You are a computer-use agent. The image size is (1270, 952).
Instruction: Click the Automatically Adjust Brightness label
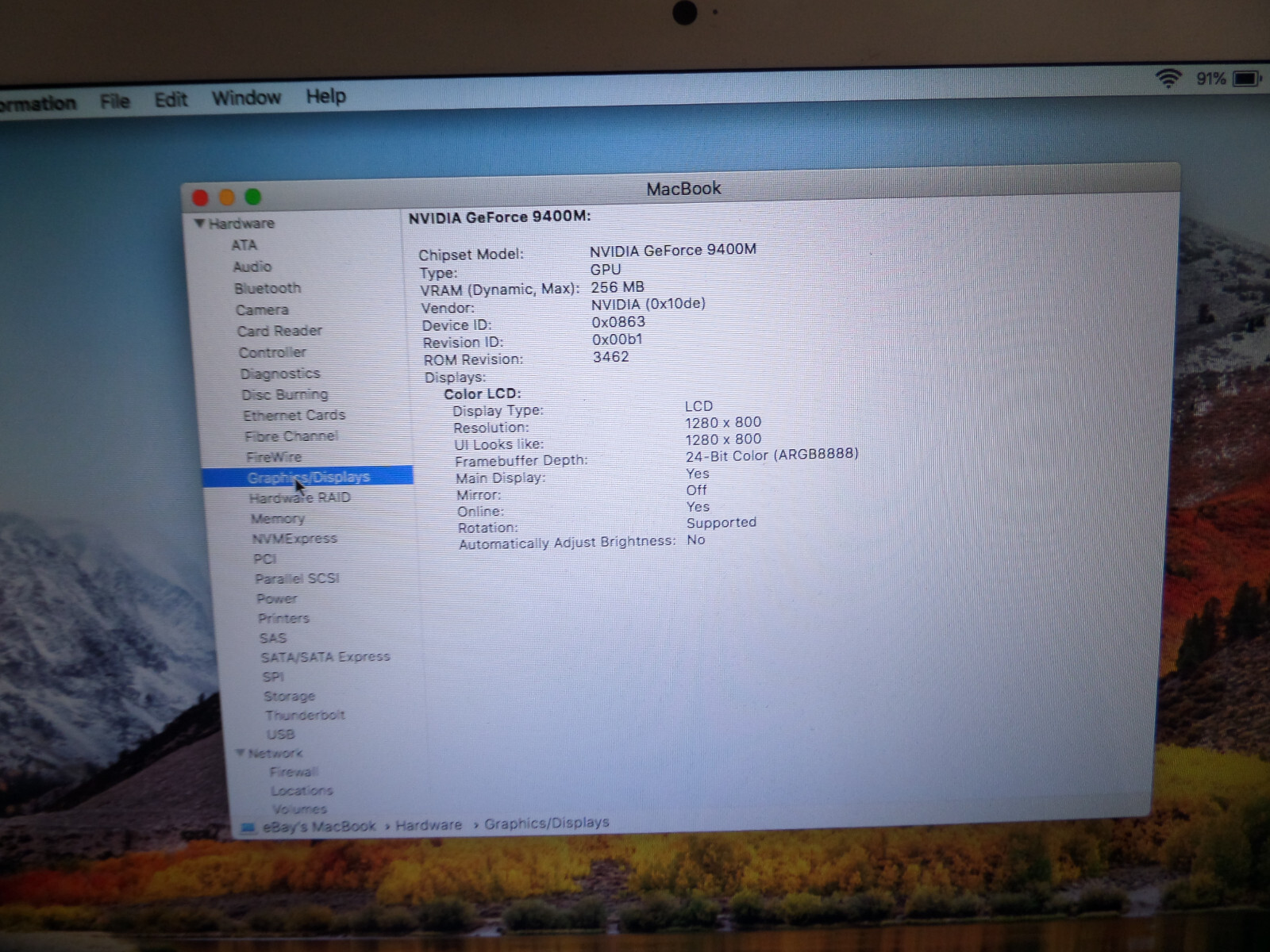click(x=567, y=543)
